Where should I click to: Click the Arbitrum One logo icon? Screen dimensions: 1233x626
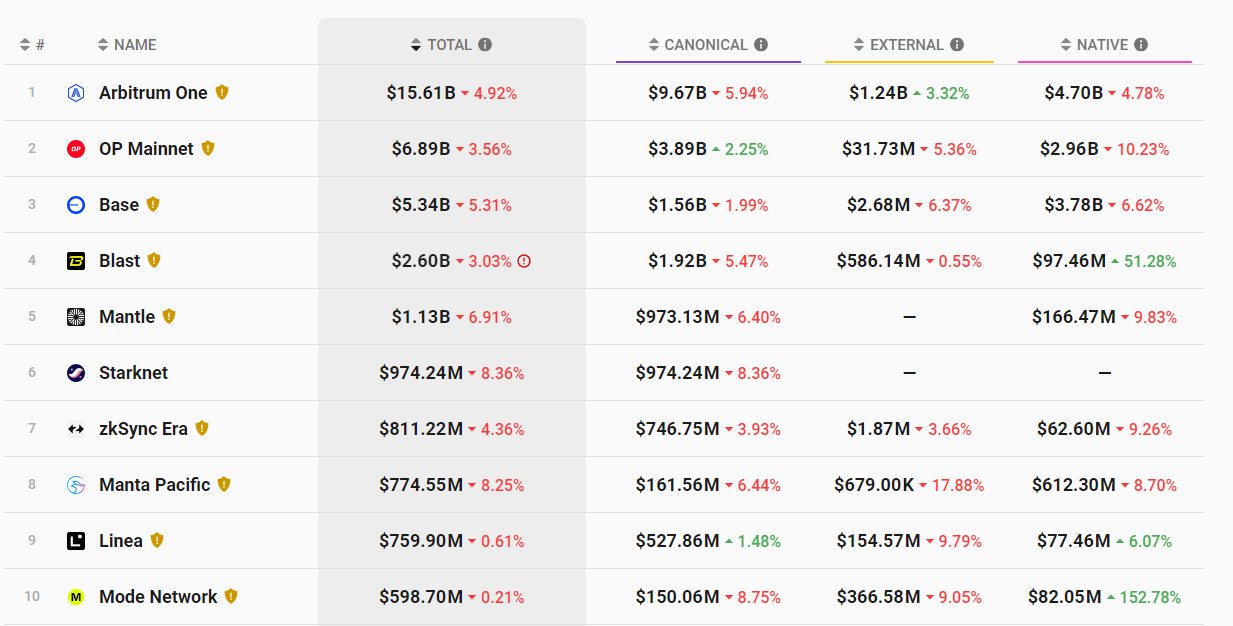(x=76, y=93)
